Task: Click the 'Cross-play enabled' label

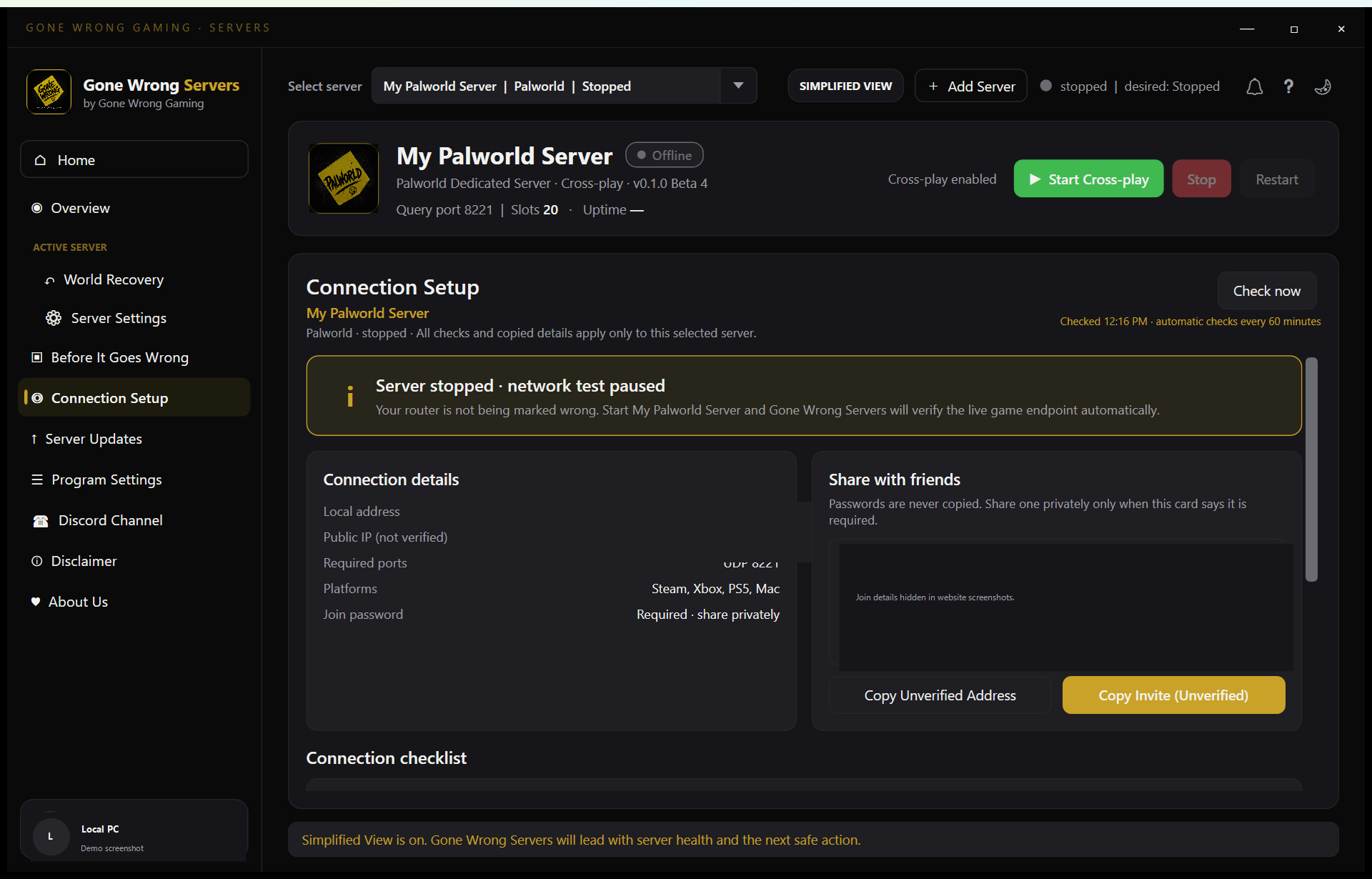Action: point(942,179)
